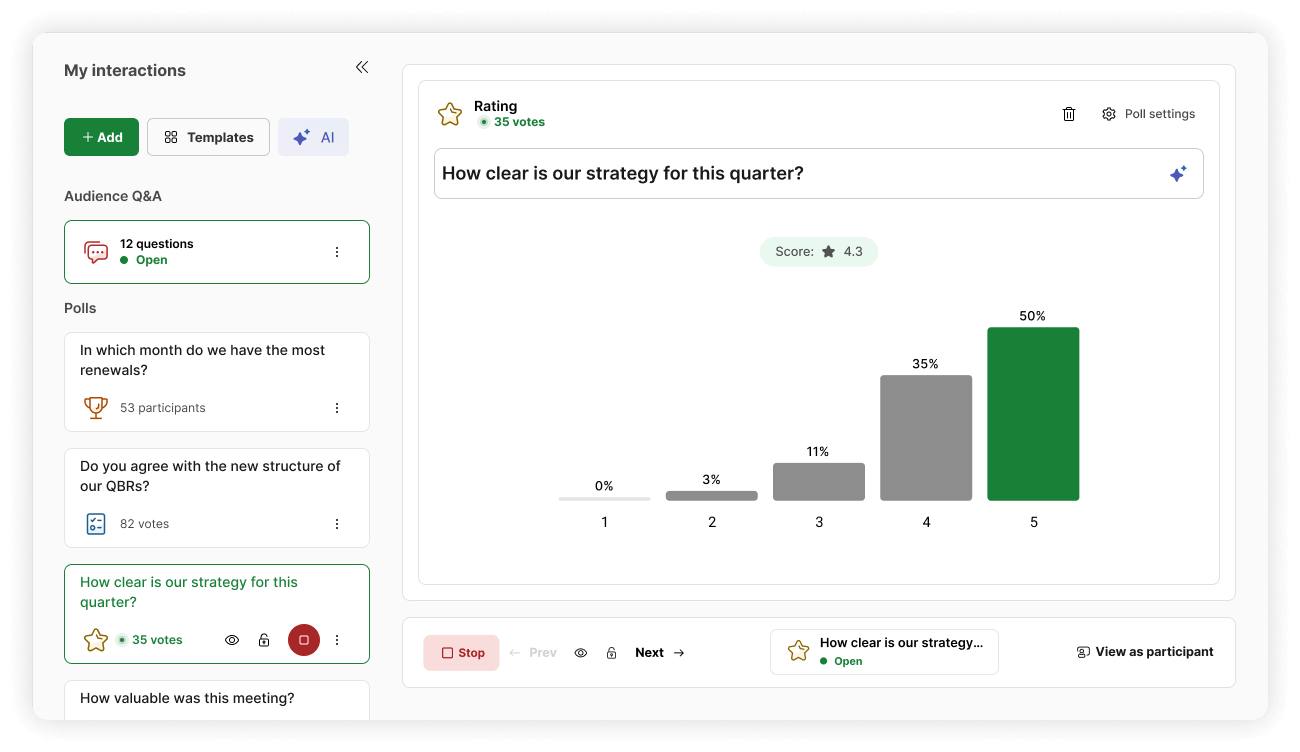1300x752 pixels.
Task: Open options menu for QBRs poll
Action: pyautogui.click(x=337, y=524)
